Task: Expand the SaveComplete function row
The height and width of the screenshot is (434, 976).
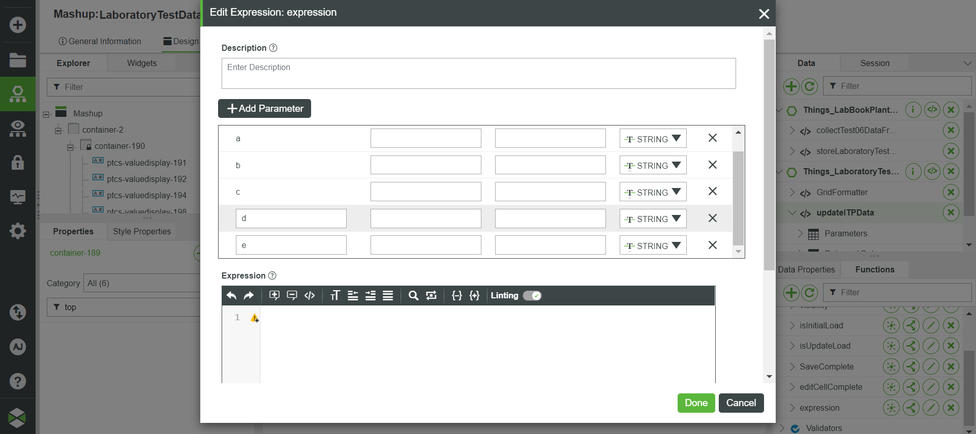Action: click(792, 366)
